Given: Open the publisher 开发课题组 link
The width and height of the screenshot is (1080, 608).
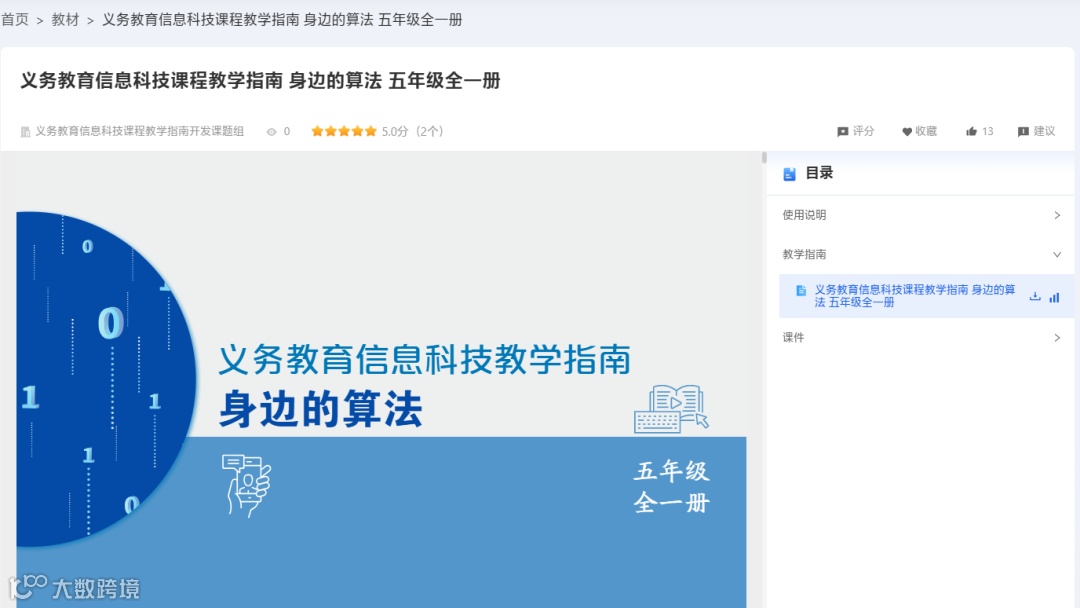Looking at the screenshot, I should [139, 131].
